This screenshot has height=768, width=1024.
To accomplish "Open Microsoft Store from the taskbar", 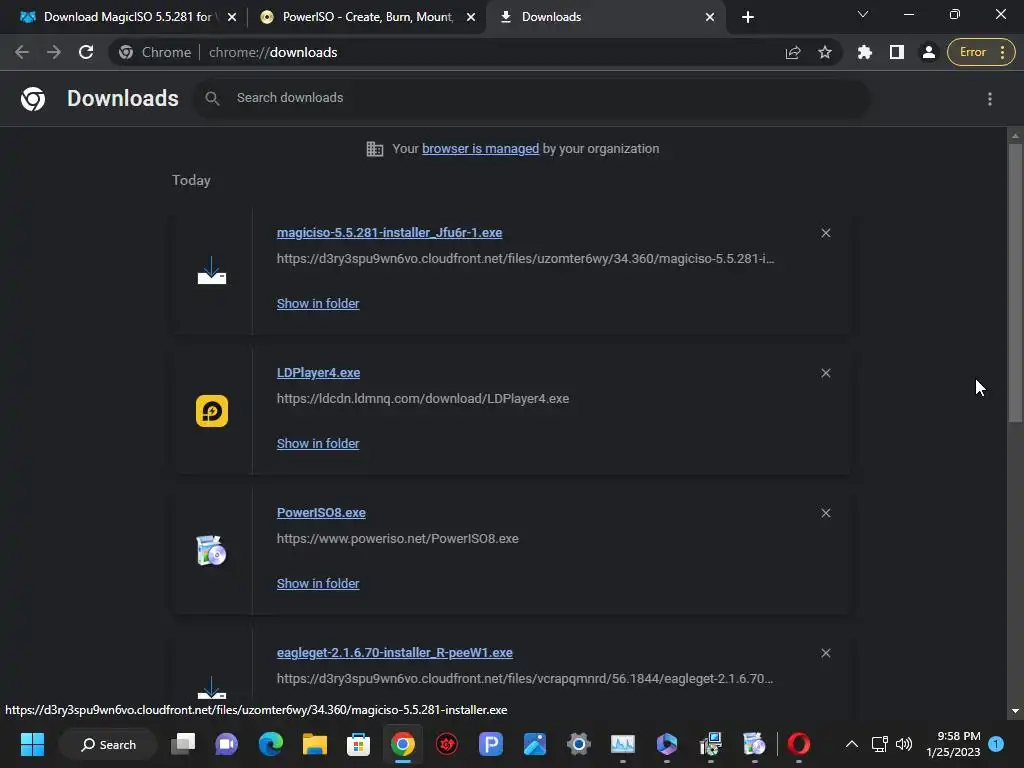I will click(358, 744).
